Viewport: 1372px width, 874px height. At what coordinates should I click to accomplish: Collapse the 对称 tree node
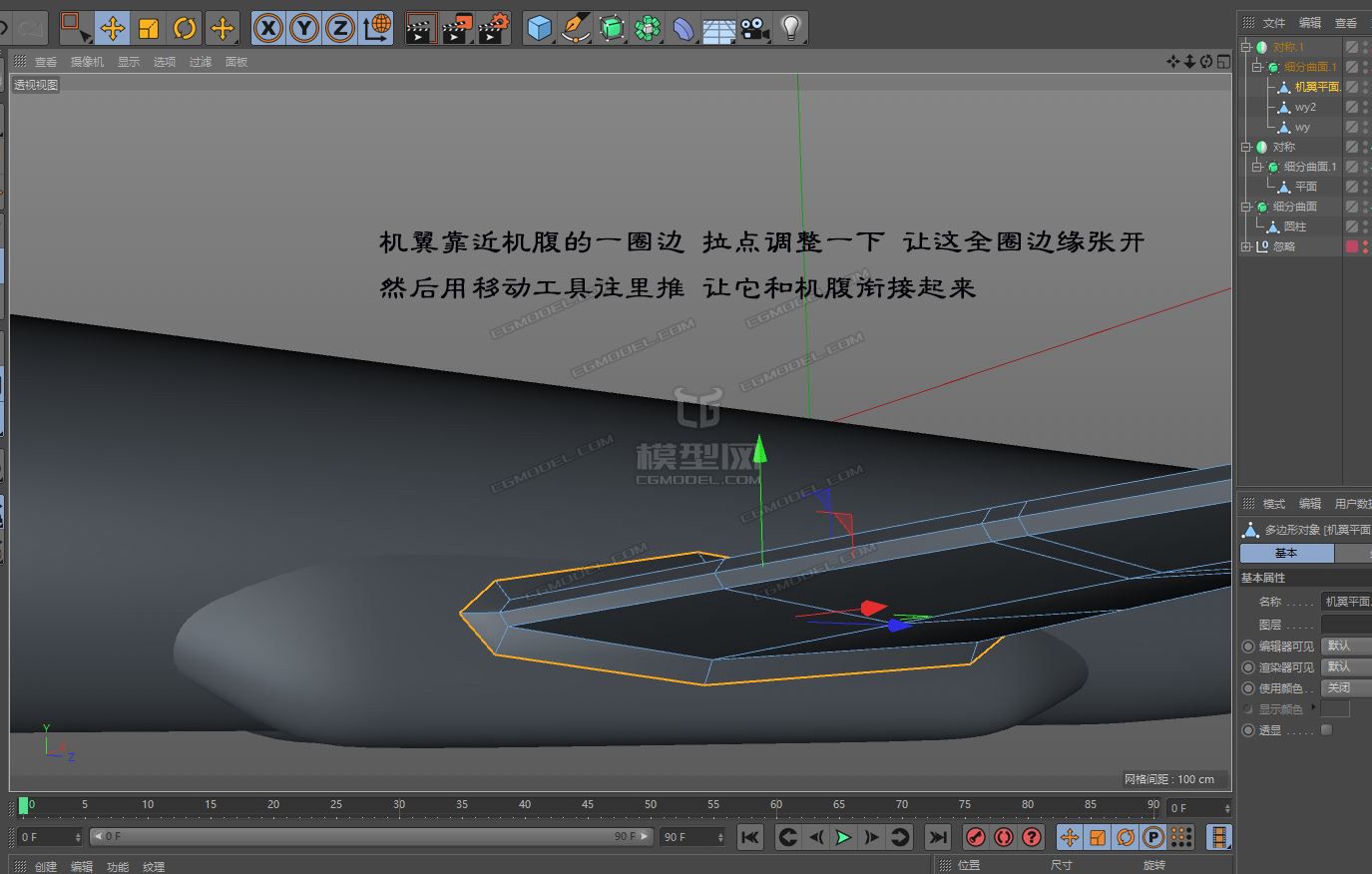click(1245, 147)
